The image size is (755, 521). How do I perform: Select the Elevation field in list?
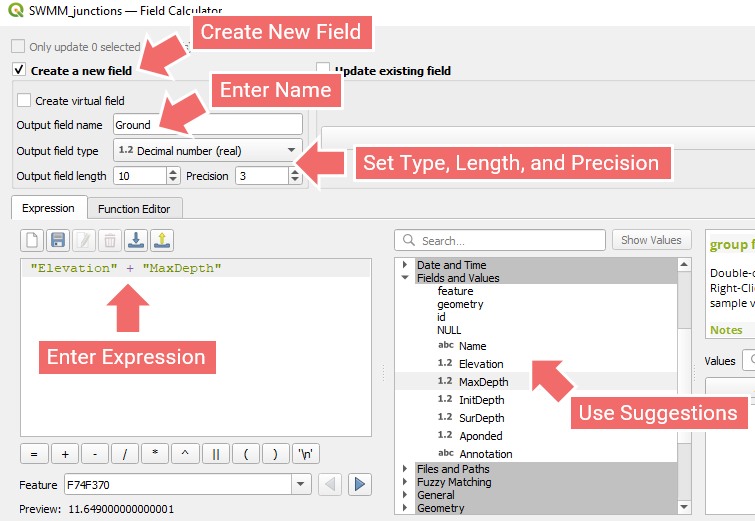tap(481, 364)
